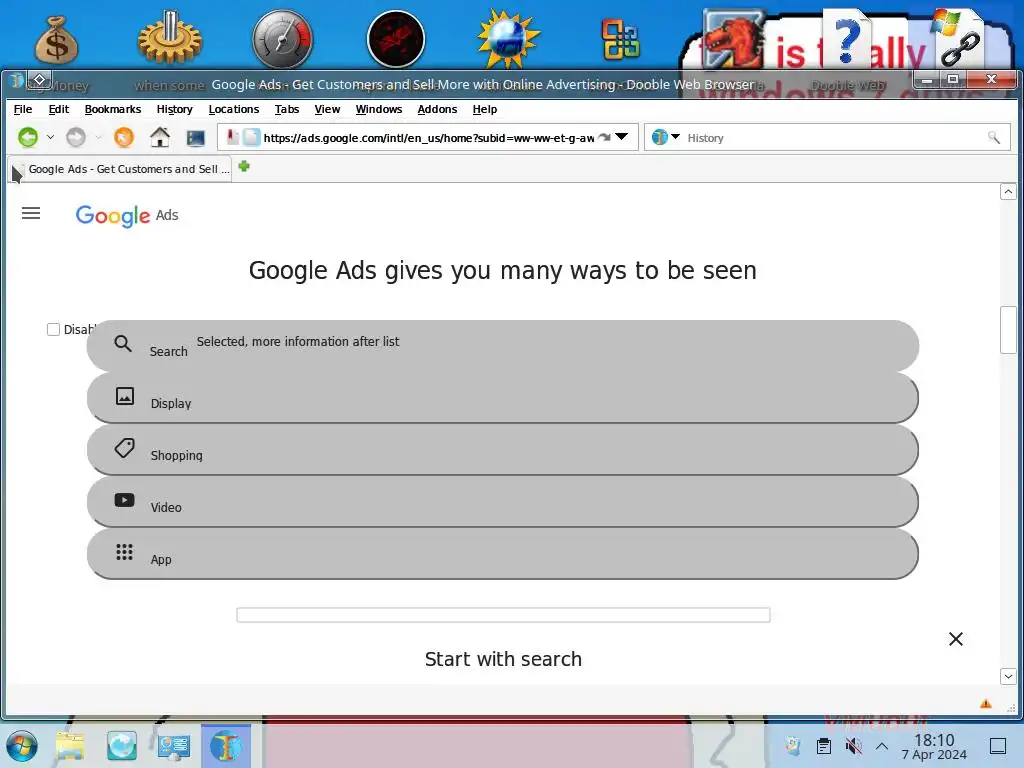Select the Video campaign type row
Viewport: 1024px width, 768px height.
(503, 502)
